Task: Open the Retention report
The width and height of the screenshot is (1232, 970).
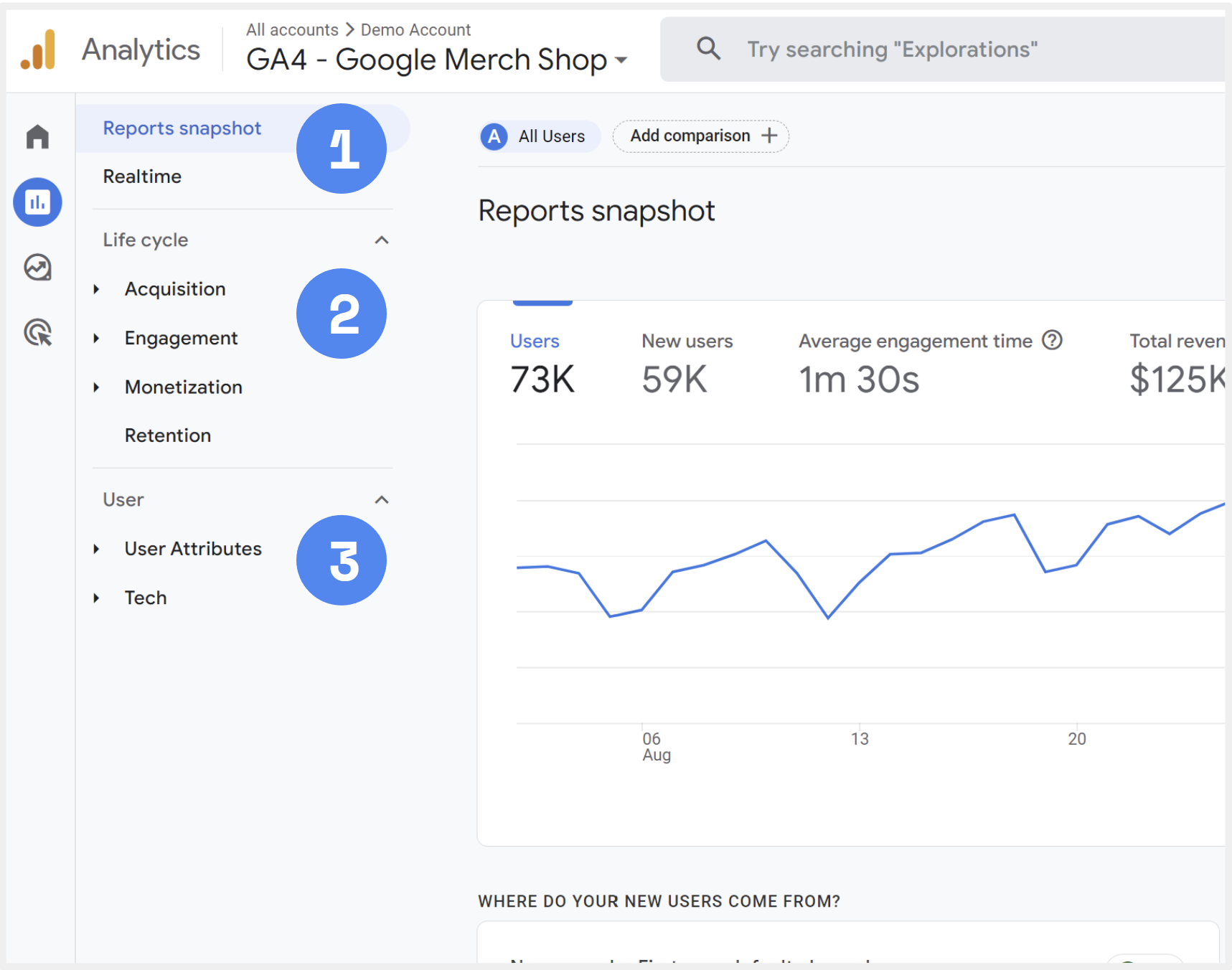Action: pyautogui.click(x=168, y=435)
